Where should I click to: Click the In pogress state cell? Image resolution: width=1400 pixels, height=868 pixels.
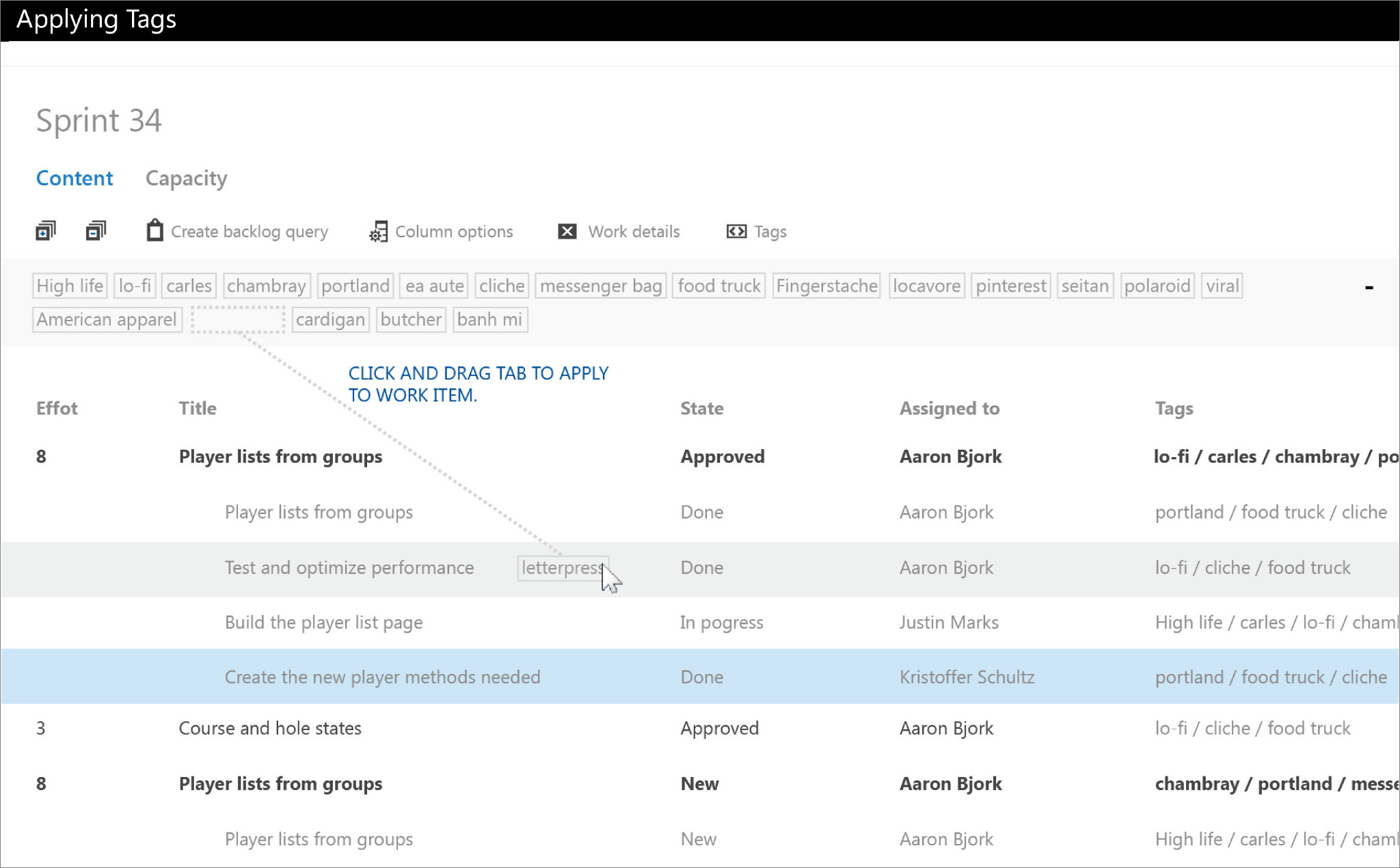[722, 623]
